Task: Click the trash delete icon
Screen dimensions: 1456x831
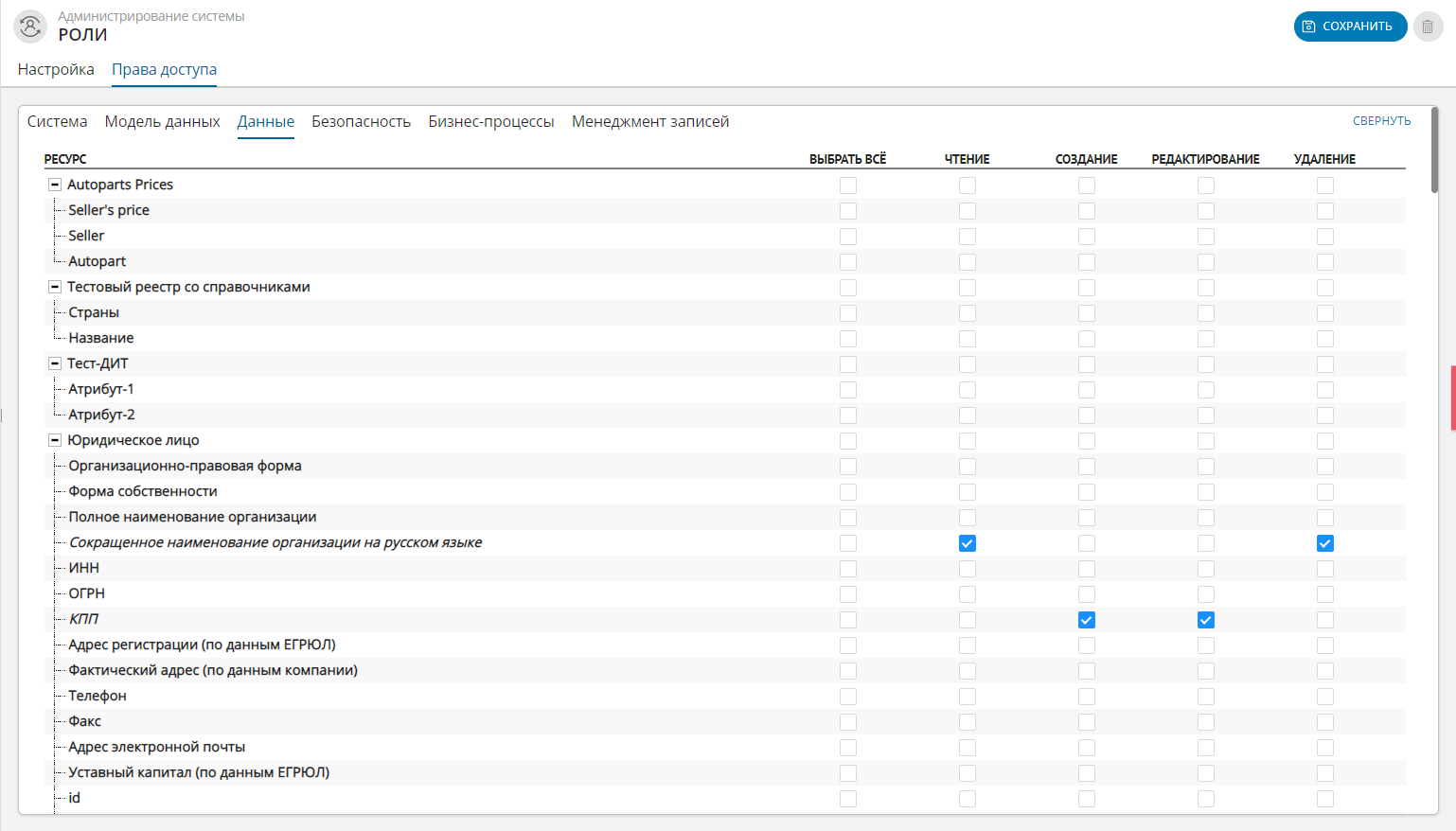Action: 1428,27
